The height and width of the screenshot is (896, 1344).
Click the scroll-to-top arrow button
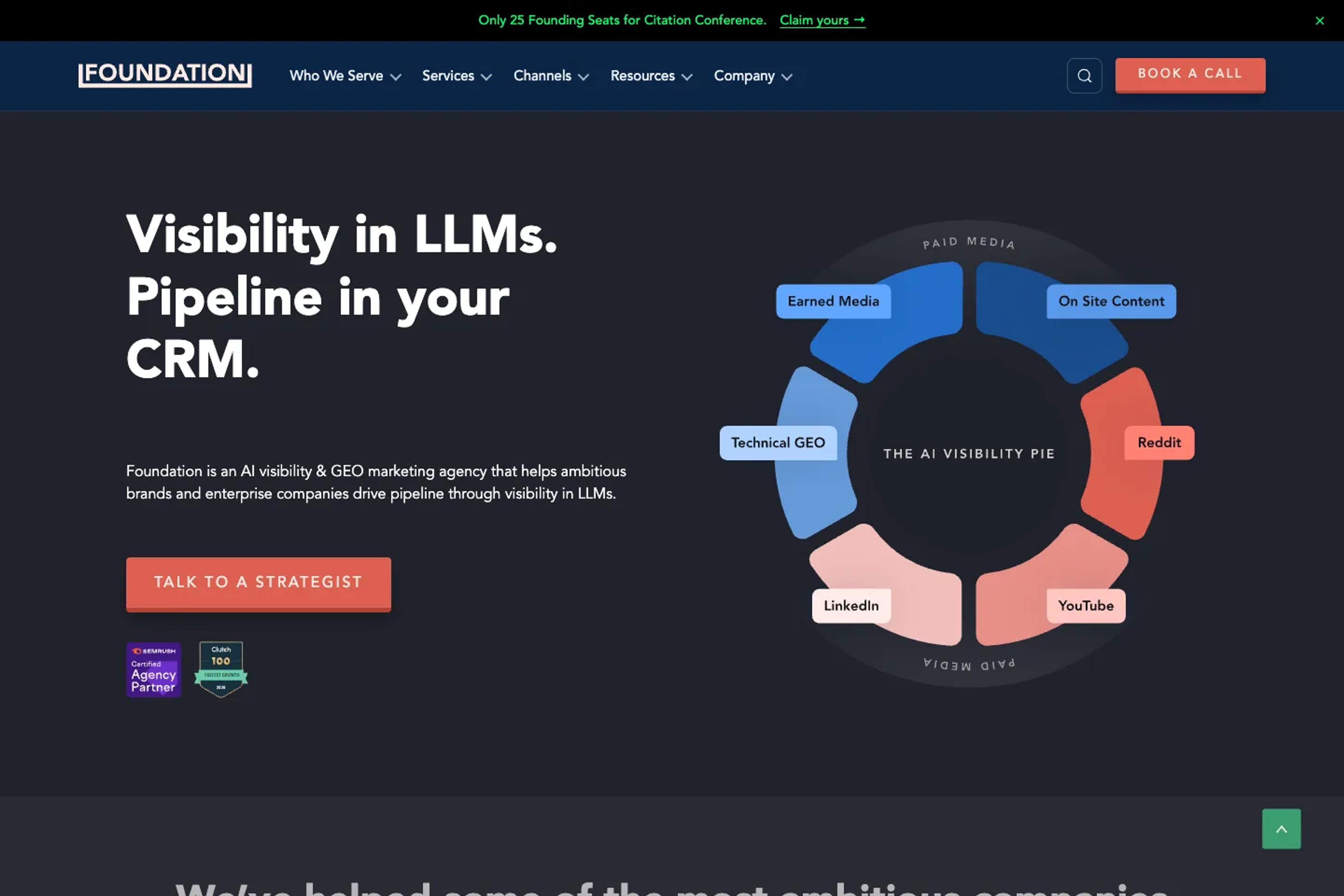point(1281,828)
